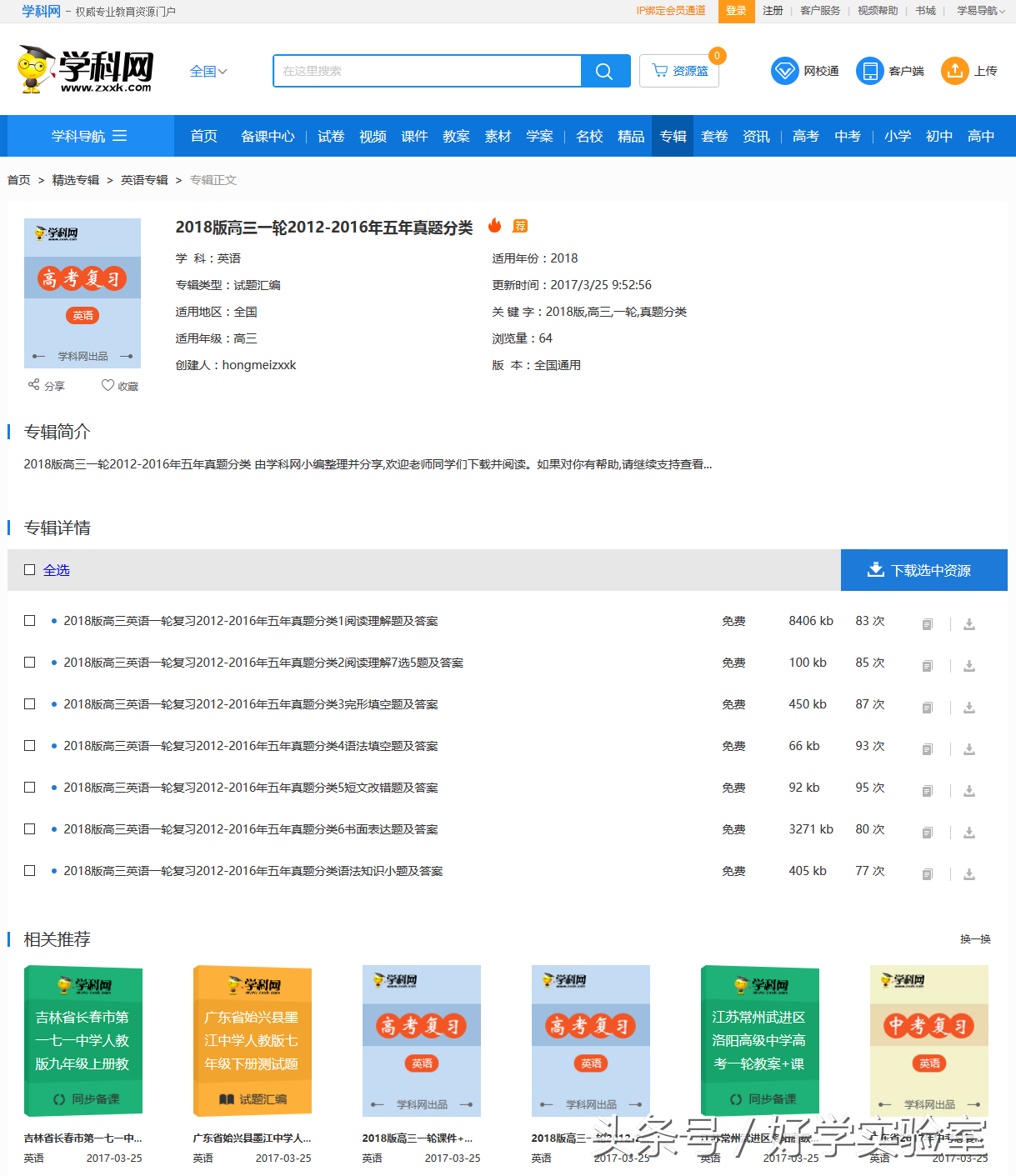Open the 套卷 nav item

714,136
